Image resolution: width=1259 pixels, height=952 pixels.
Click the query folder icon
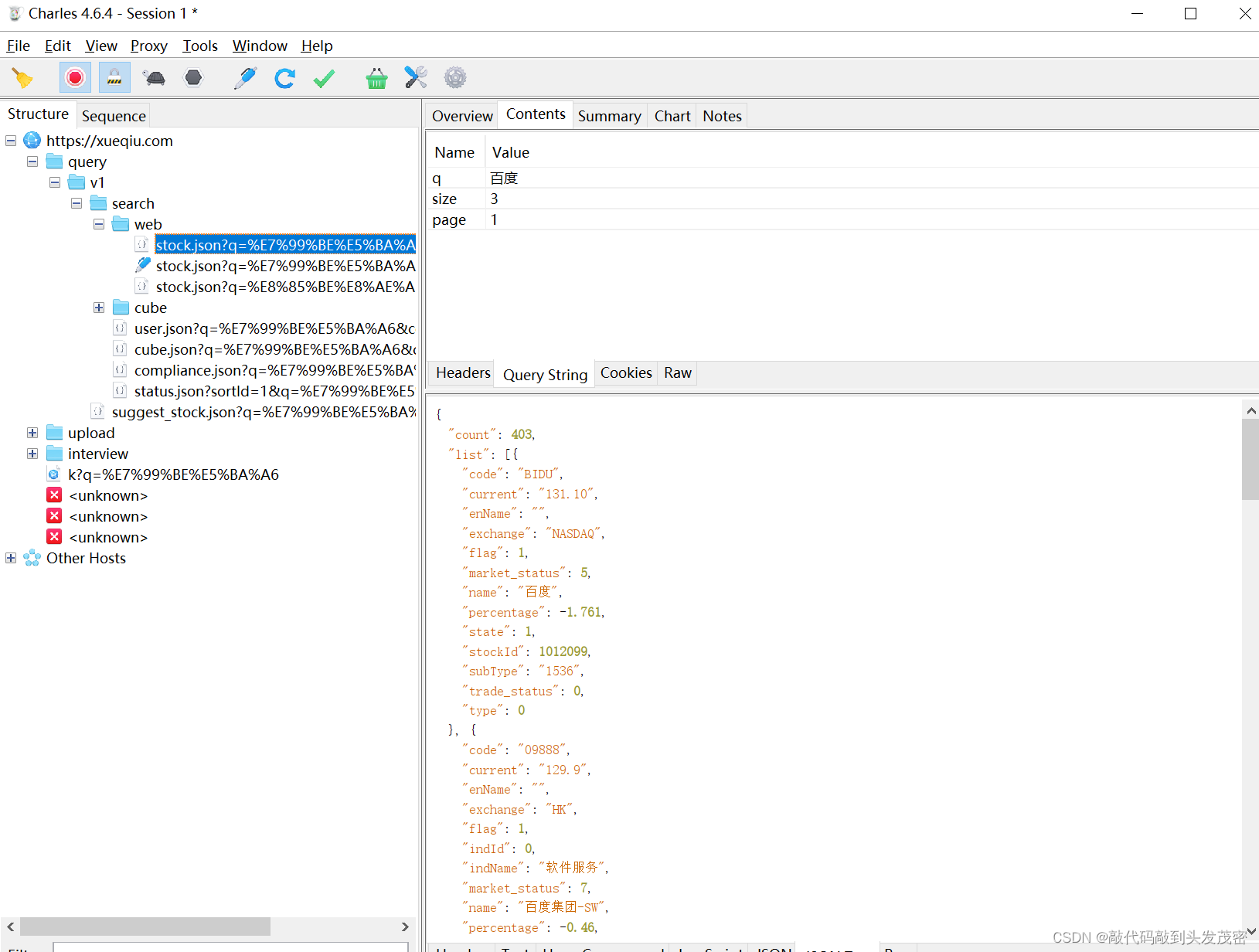click(54, 161)
